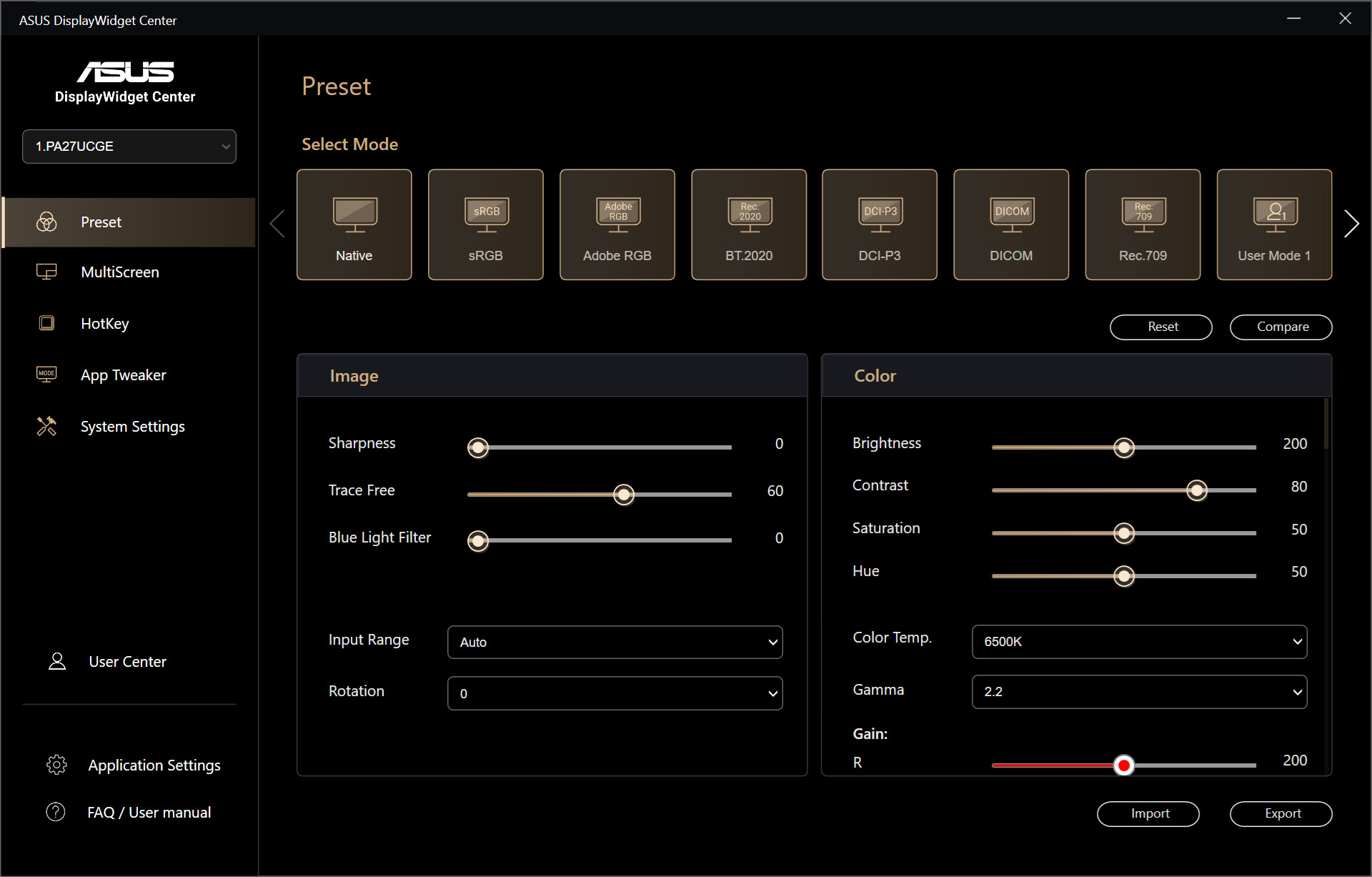Open the Gamma 2.2 dropdown

coord(1140,692)
